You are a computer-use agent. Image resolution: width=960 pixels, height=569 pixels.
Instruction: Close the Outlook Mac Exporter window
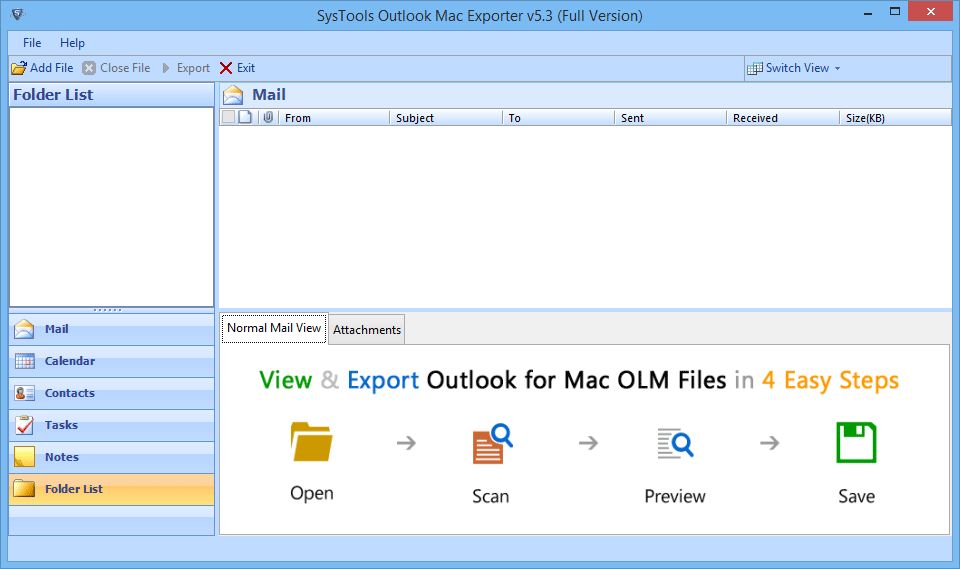click(x=931, y=12)
